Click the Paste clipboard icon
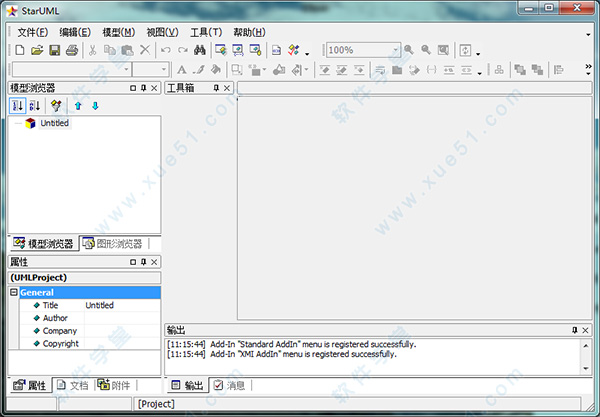 tap(127, 50)
